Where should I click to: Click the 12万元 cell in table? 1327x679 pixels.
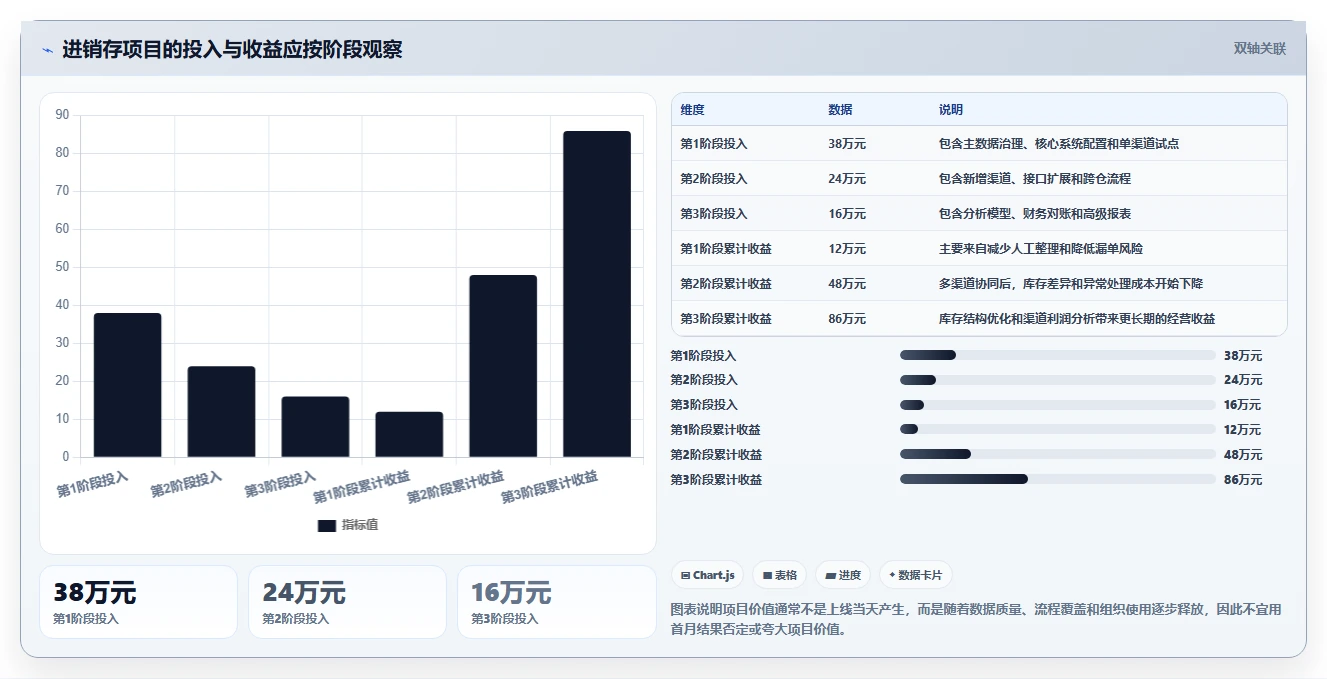[847, 249]
